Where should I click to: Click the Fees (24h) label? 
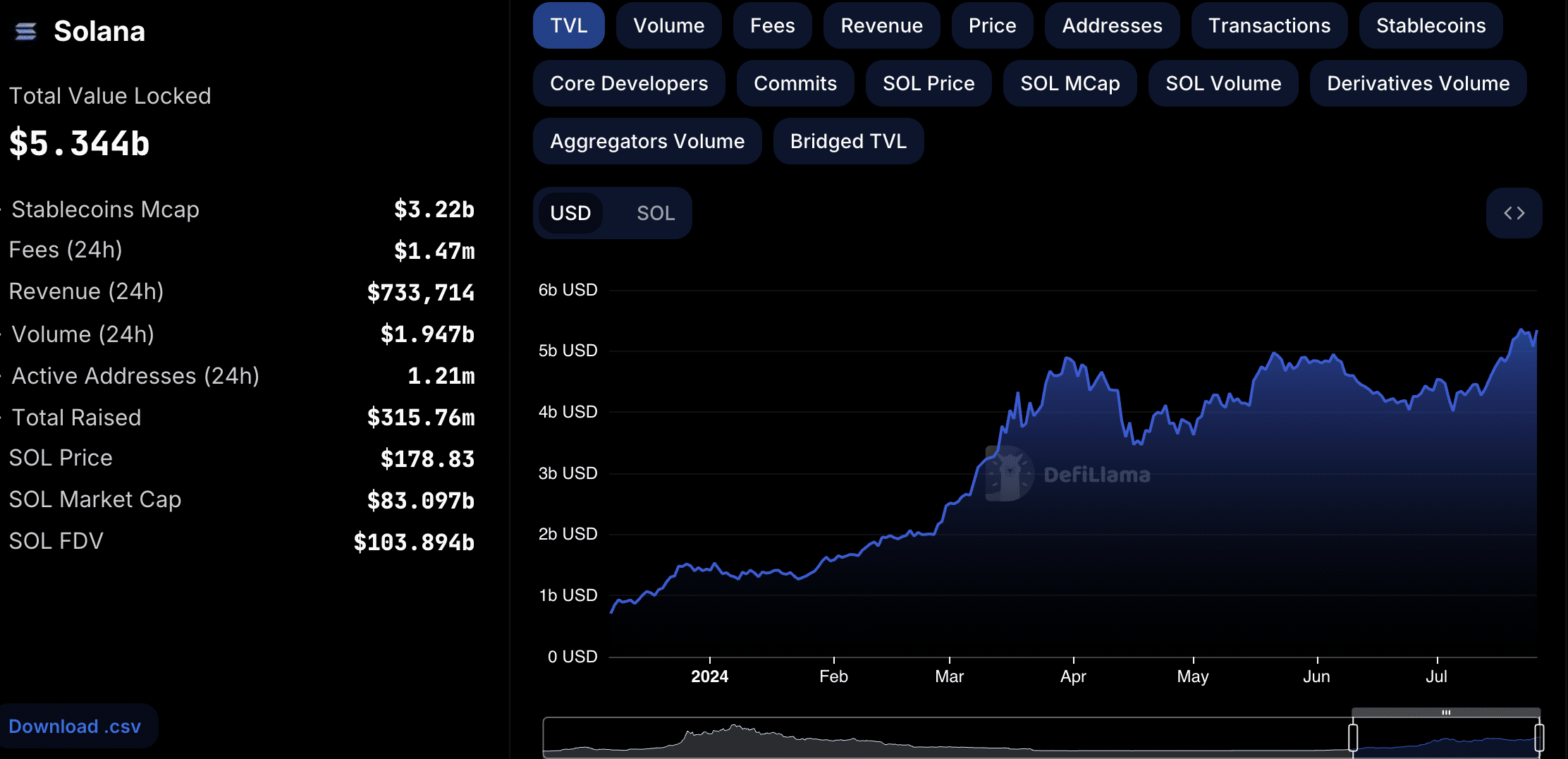click(x=66, y=250)
